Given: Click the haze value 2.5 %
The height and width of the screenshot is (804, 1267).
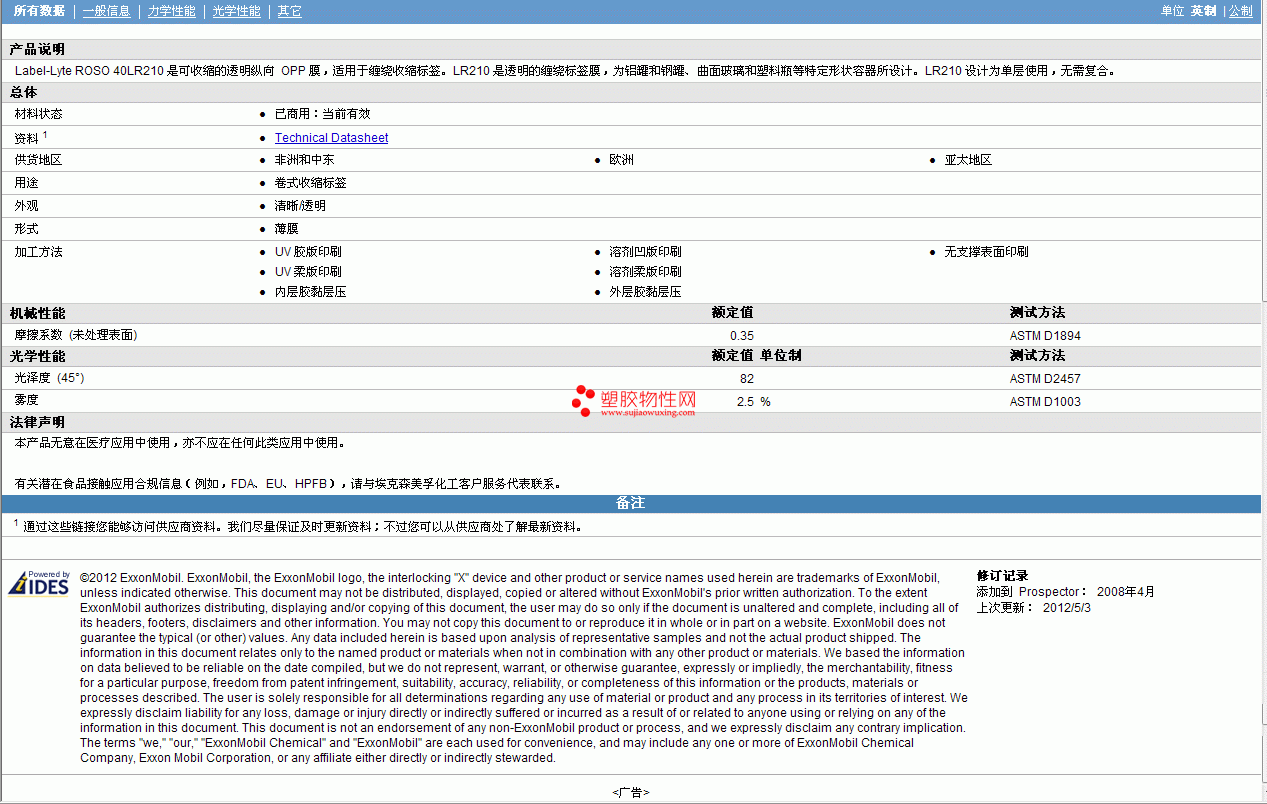Looking at the screenshot, I should pyautogui.click(x=753, y=402).
